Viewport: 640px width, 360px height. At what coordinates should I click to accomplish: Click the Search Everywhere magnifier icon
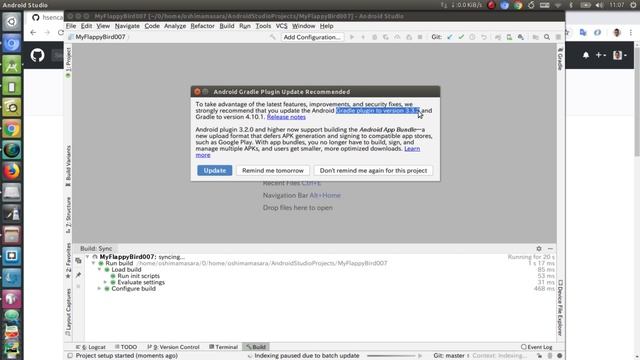pos(547,37)
